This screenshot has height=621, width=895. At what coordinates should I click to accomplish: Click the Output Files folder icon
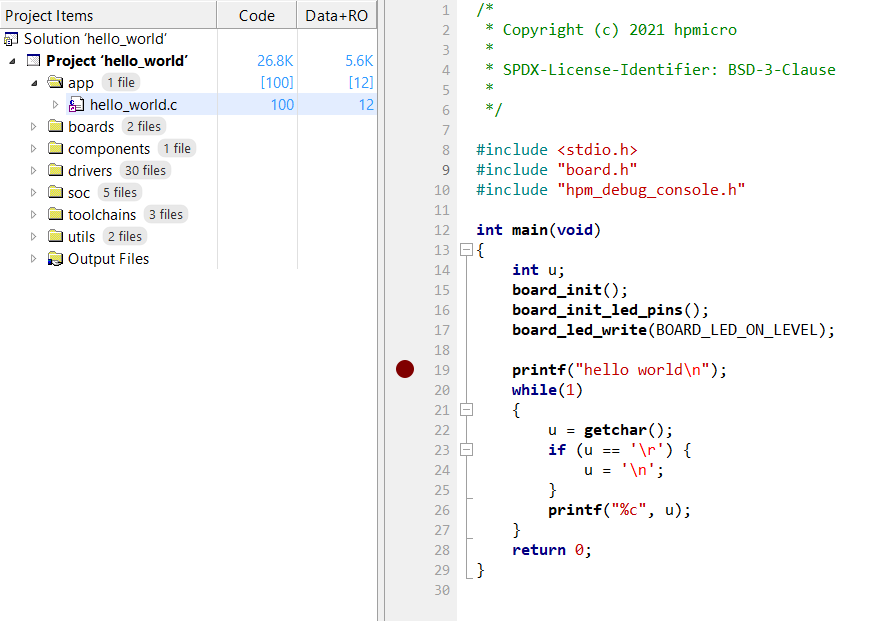click(55, 259)
